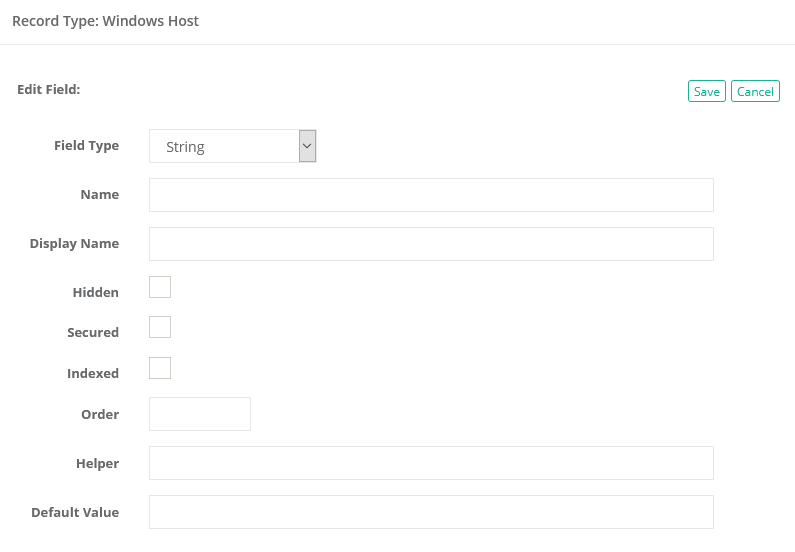795x552 pixels.
Task: Select the Display Name label text
Action: point(74,244)
